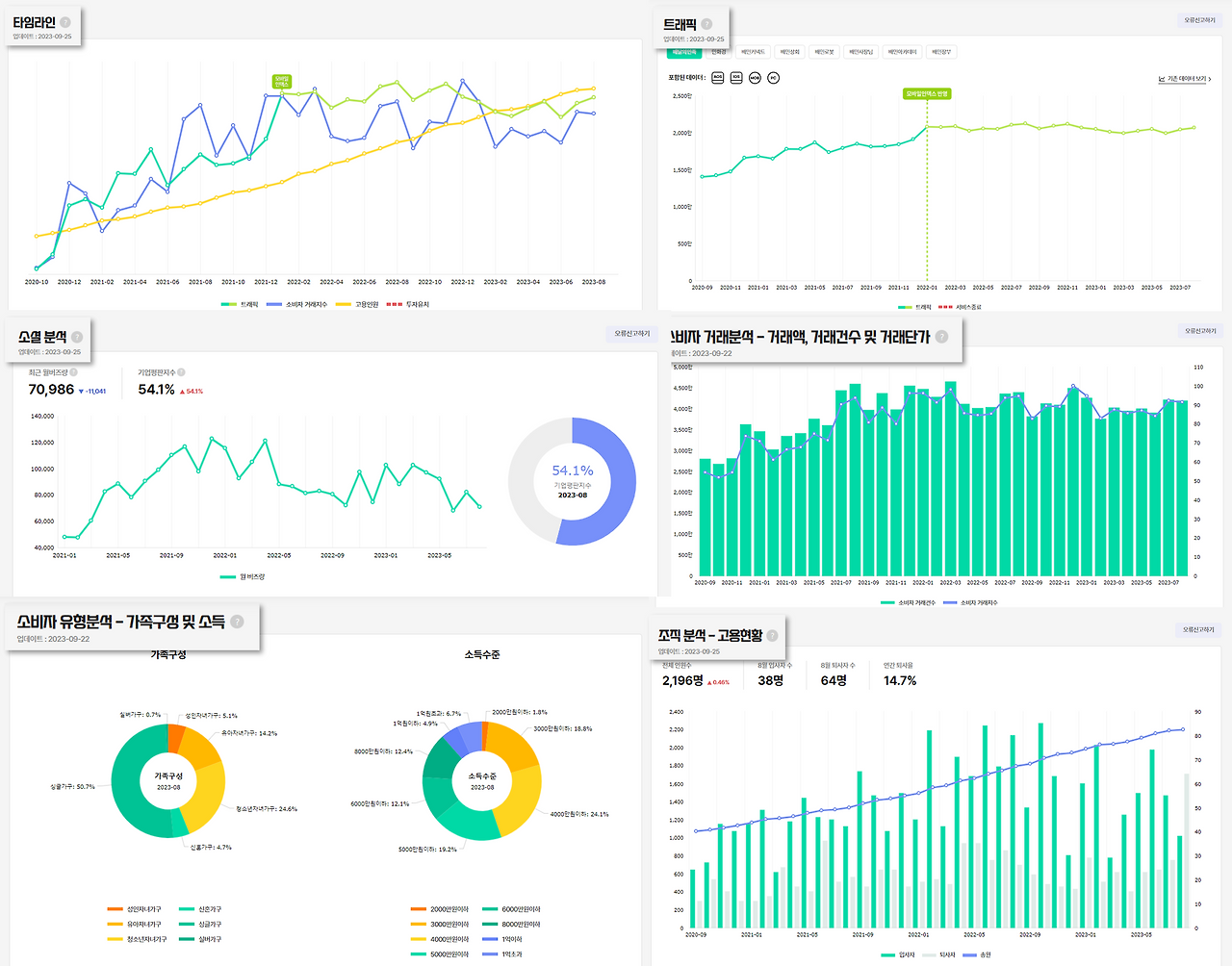The image size is (1232, 966).
Task: Toggle 서비스종료 legend in traffic chart
Action: [960, 307]
